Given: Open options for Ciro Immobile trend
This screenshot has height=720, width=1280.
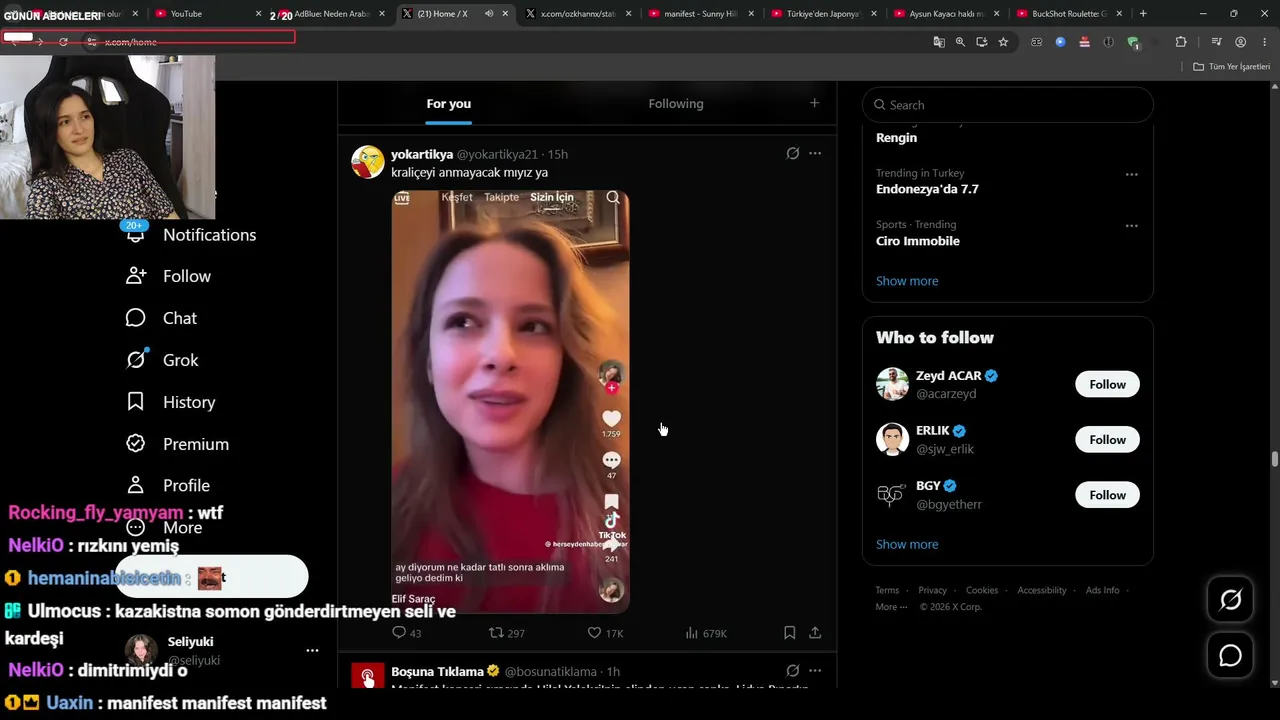Looking at the screenshot, I should (x=1131, y=226).
